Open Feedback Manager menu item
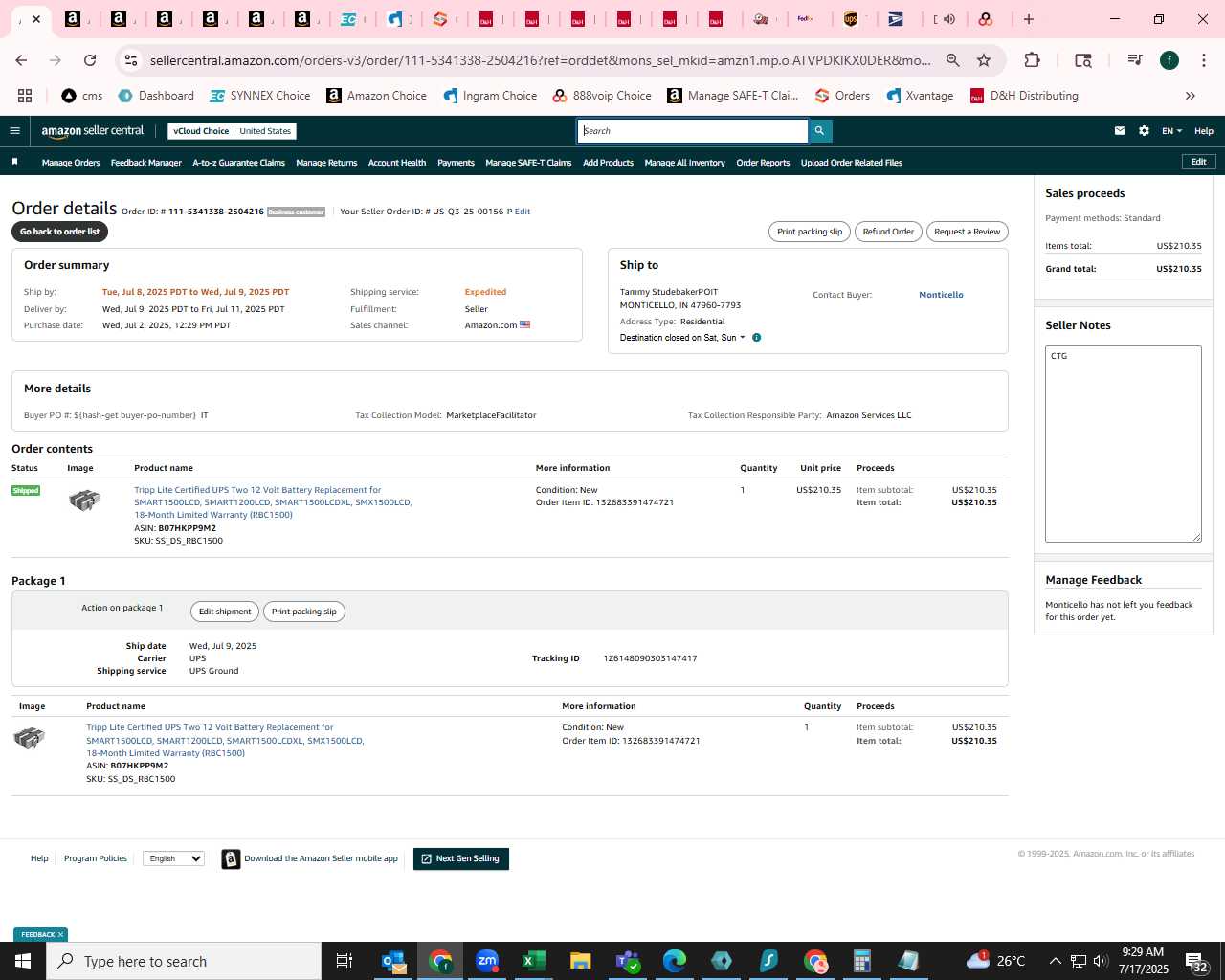Viewport: 1225px width, 980px height. 146,163
